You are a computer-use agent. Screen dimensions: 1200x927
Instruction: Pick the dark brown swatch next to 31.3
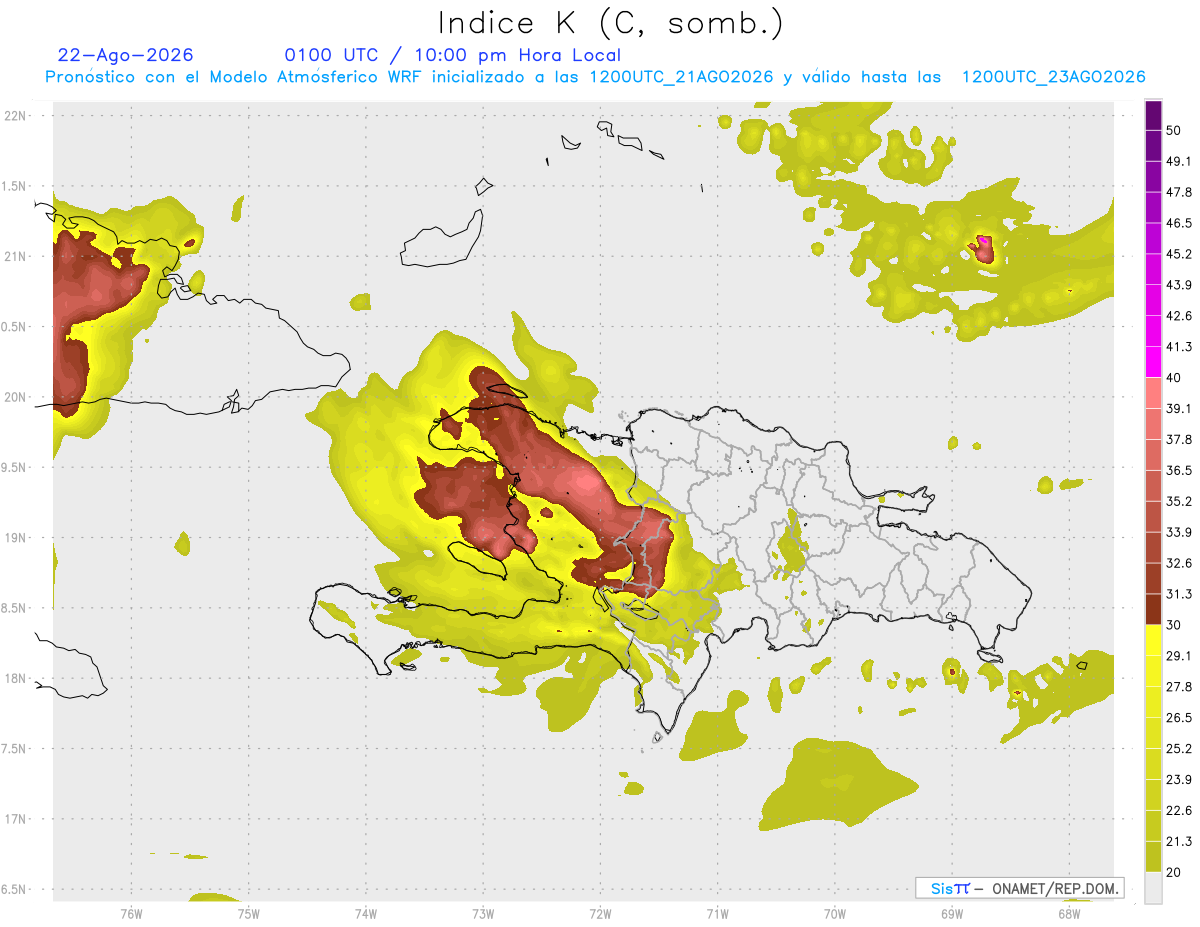[x=1153, y=609]
